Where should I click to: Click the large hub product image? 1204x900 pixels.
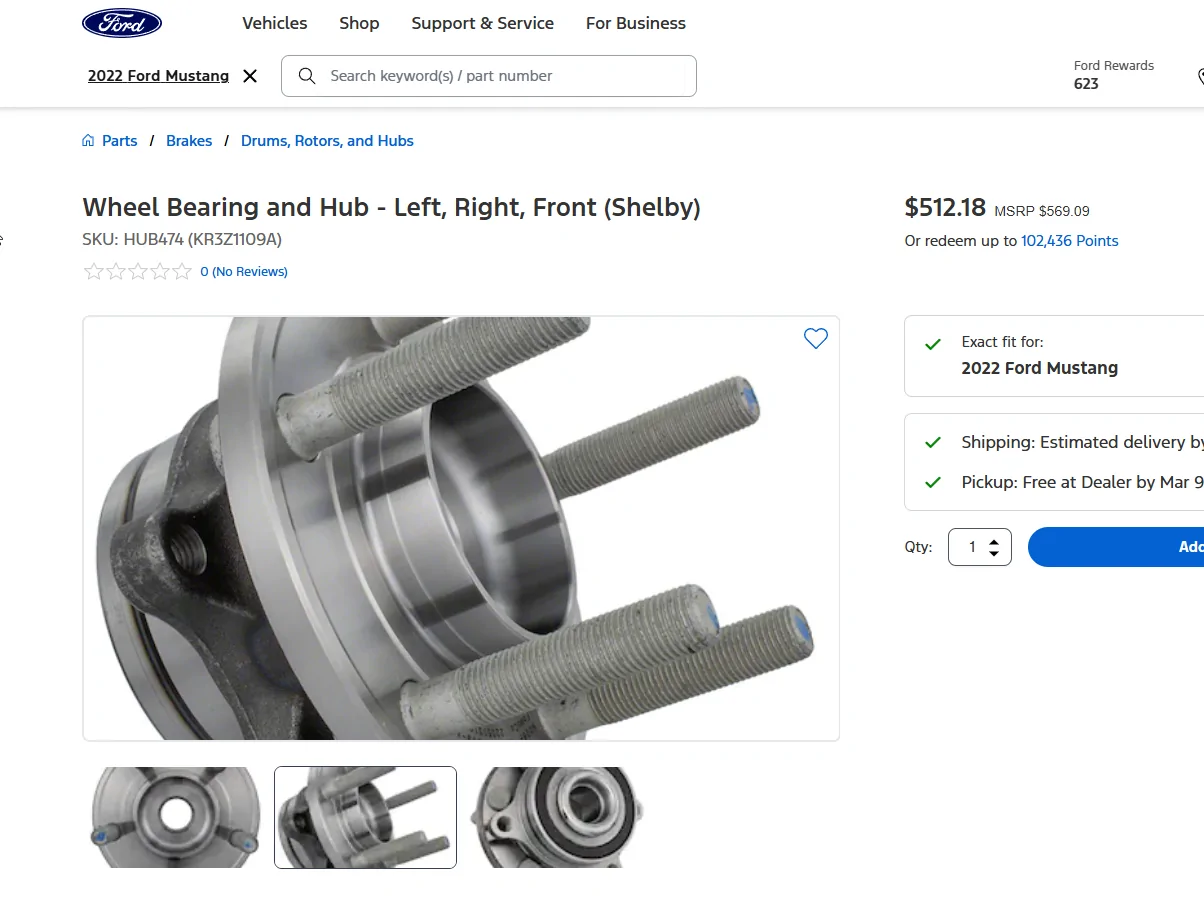click(x=461, y=529)
